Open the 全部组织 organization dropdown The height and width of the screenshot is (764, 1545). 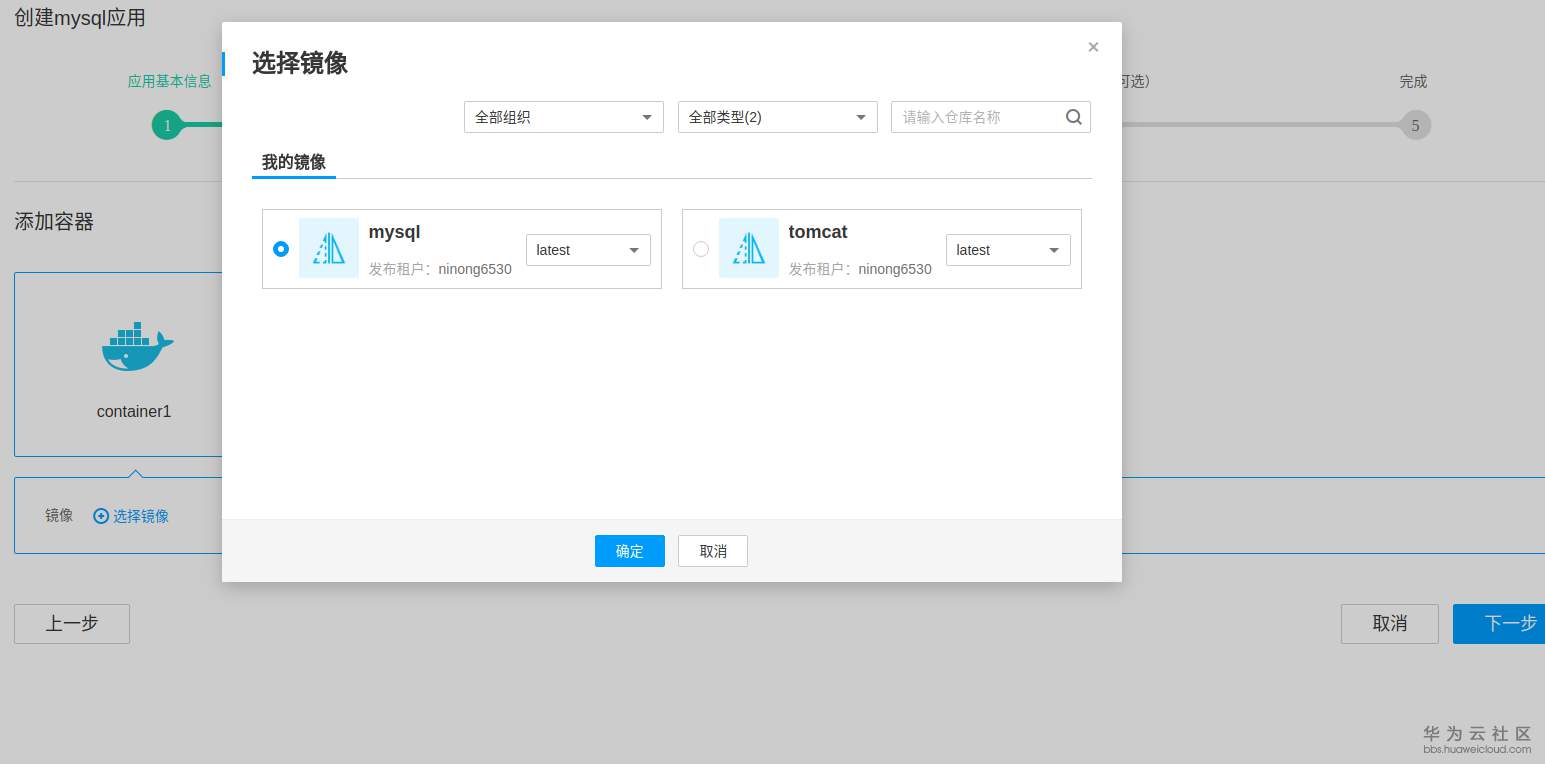click(564, 117)
